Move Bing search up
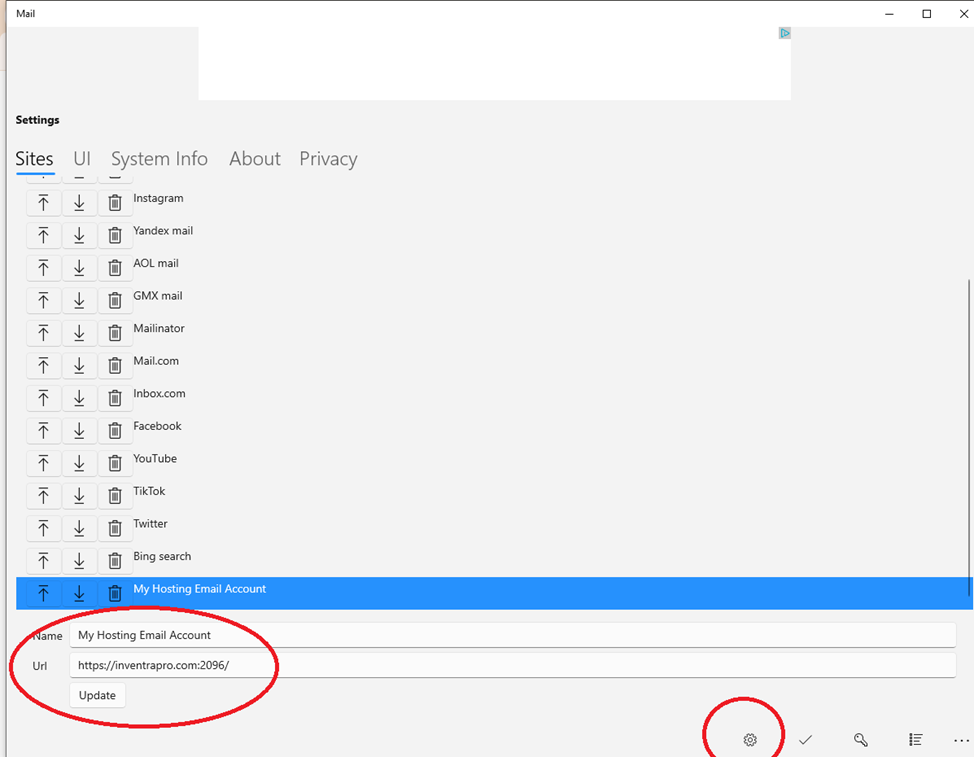Viewport: 974px width, 757px height. coord(43,561)
